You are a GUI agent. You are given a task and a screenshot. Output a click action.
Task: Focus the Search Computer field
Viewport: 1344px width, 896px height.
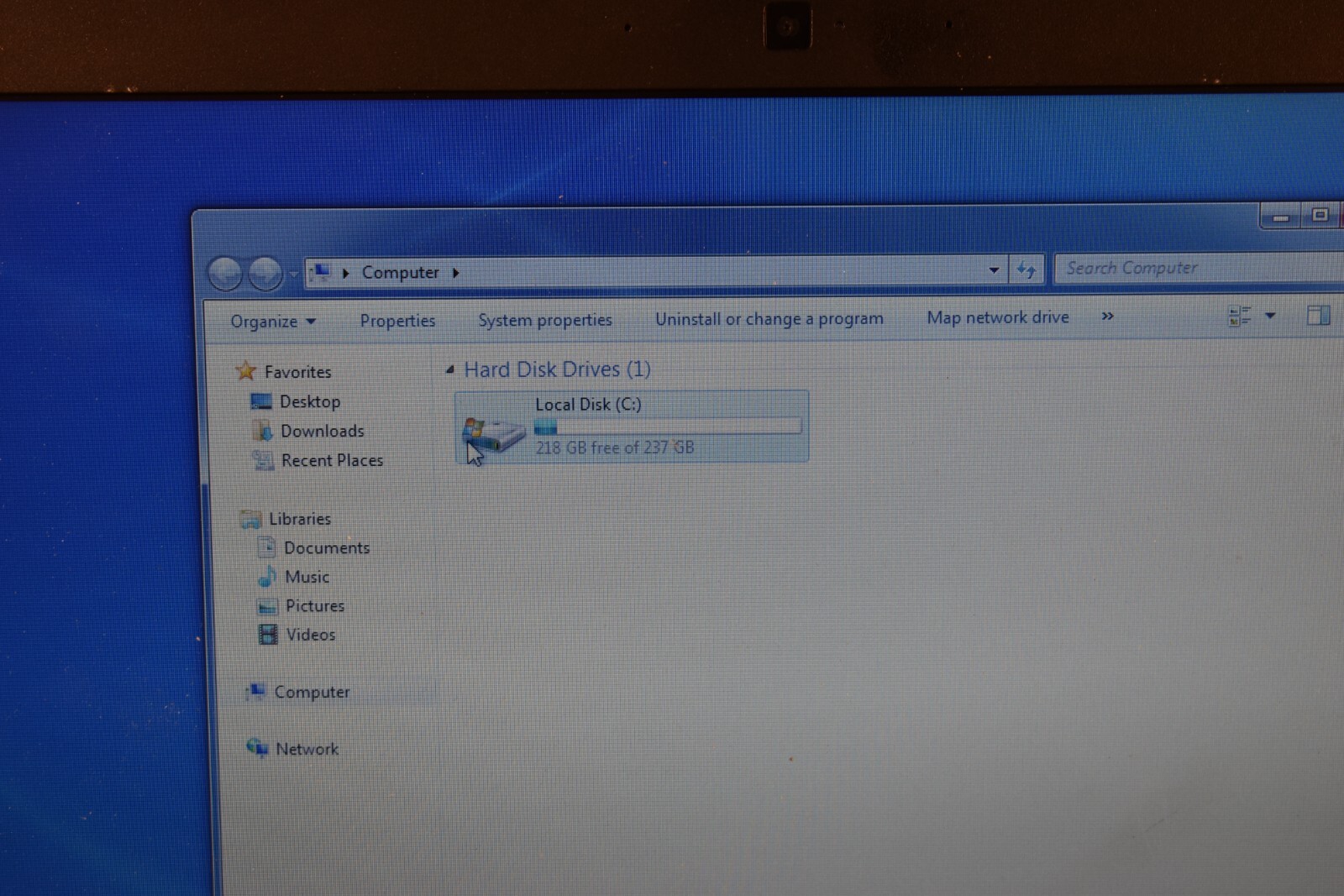[1199, 268]
